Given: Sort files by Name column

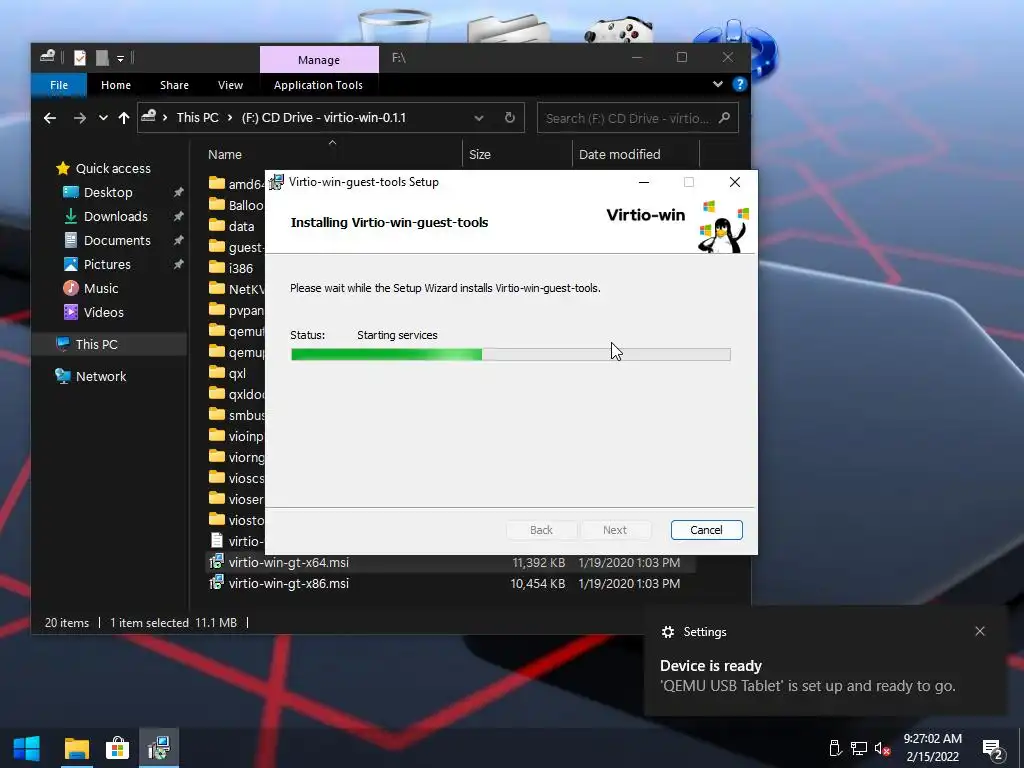Looking at the screenshot, I should pos(225,155).
